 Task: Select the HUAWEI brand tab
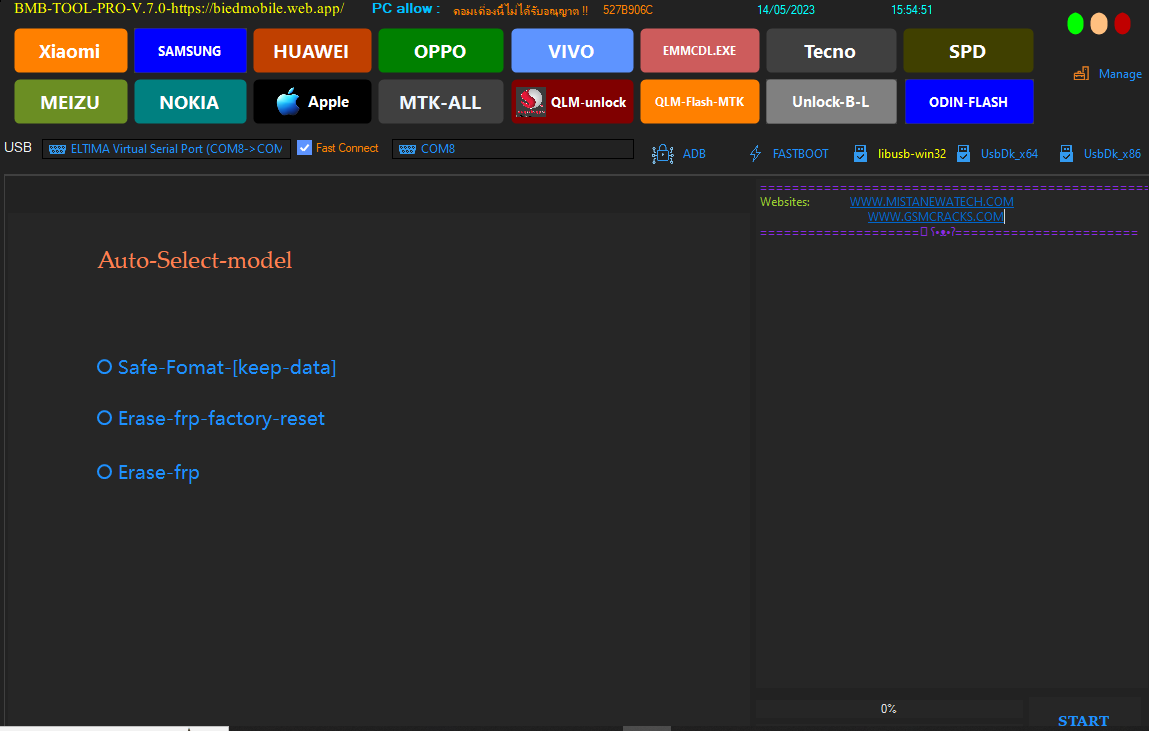(312, 51)
